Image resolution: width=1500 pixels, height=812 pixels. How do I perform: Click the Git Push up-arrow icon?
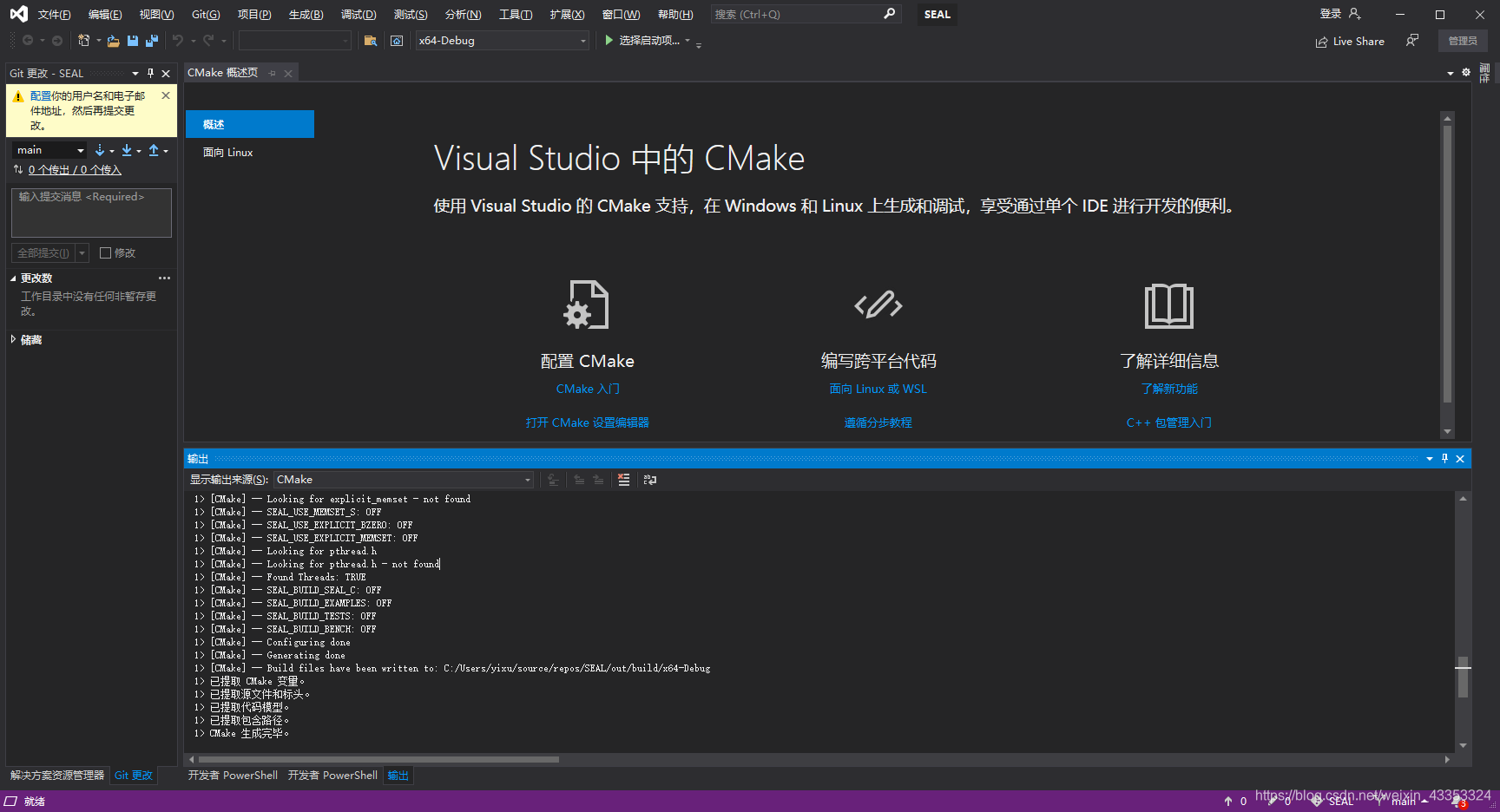pyautogui.click(x=154, y=150)
